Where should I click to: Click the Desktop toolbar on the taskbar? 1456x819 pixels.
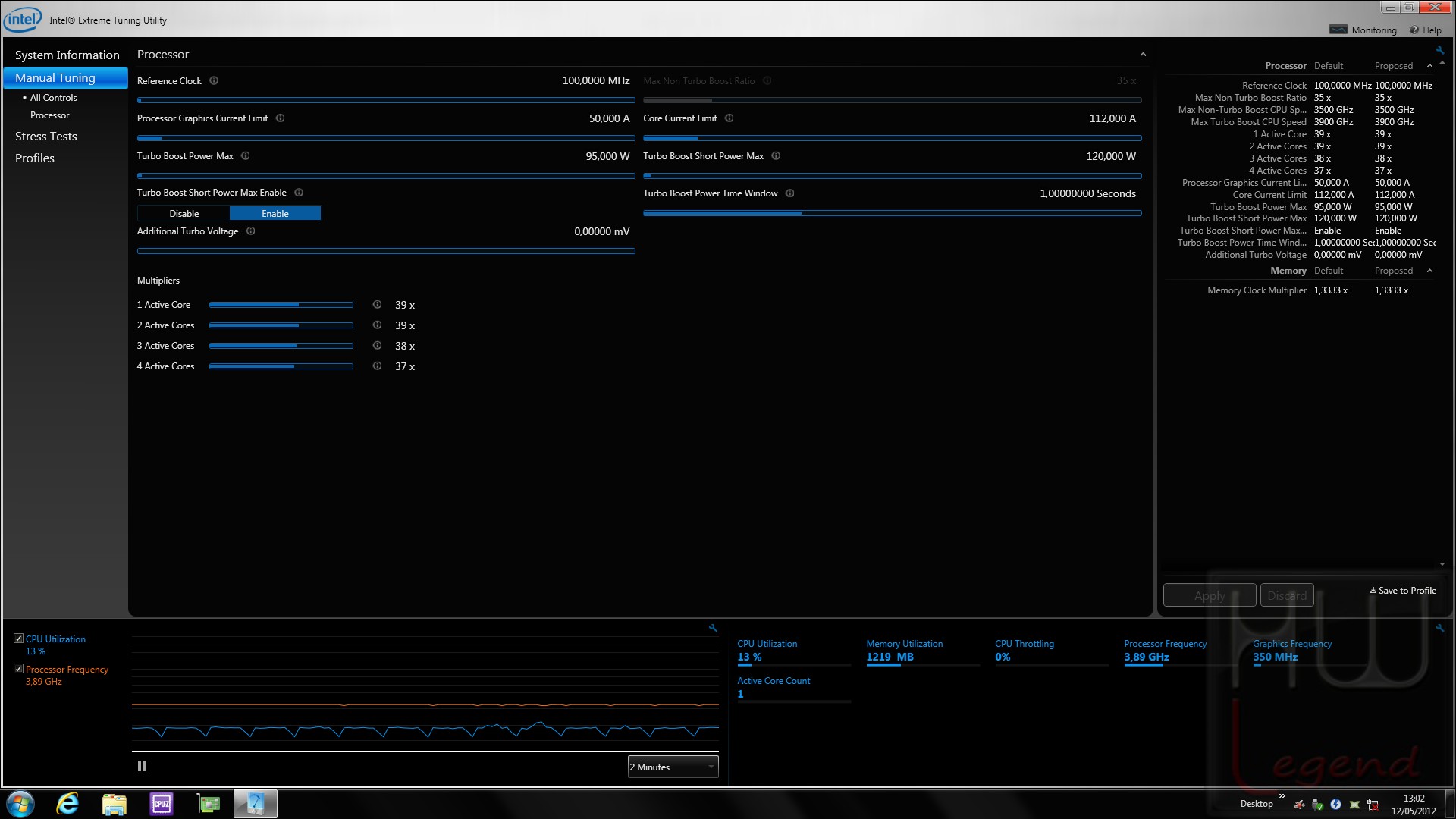1257,804
